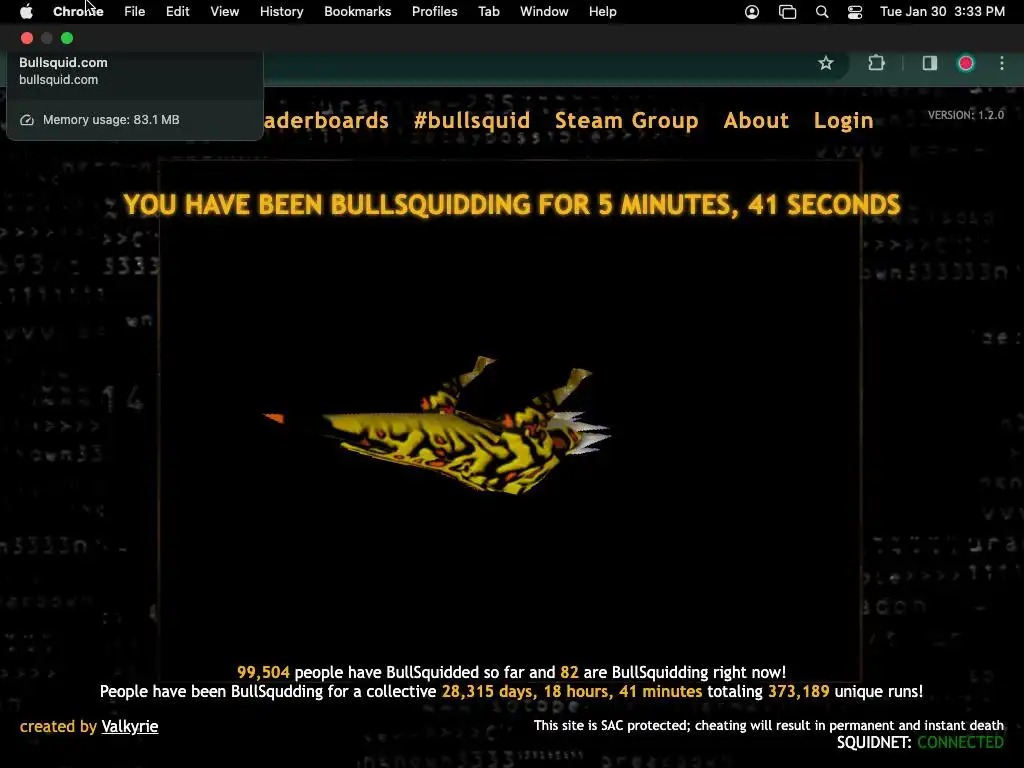This screenshot has height=768, width=1024.
Task: Click the green fullscreen window button
Action: [67, 38]
